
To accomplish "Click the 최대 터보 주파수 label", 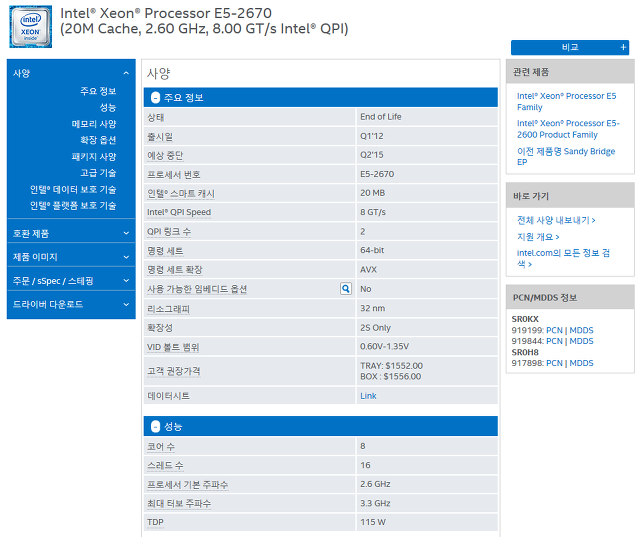I will pos(179,503).
